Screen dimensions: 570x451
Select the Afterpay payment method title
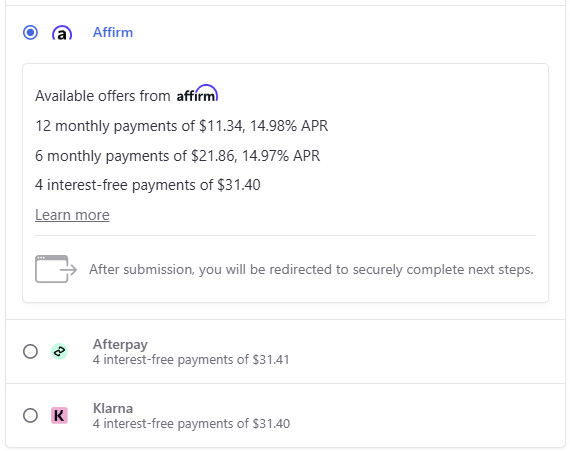click(x=120, y=344)
